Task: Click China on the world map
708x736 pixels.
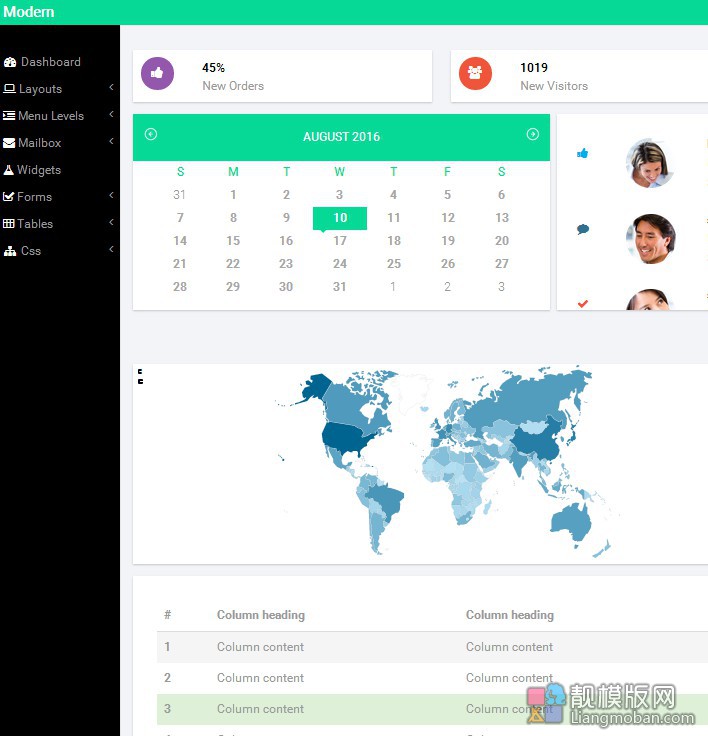Action: coord(540,441)
